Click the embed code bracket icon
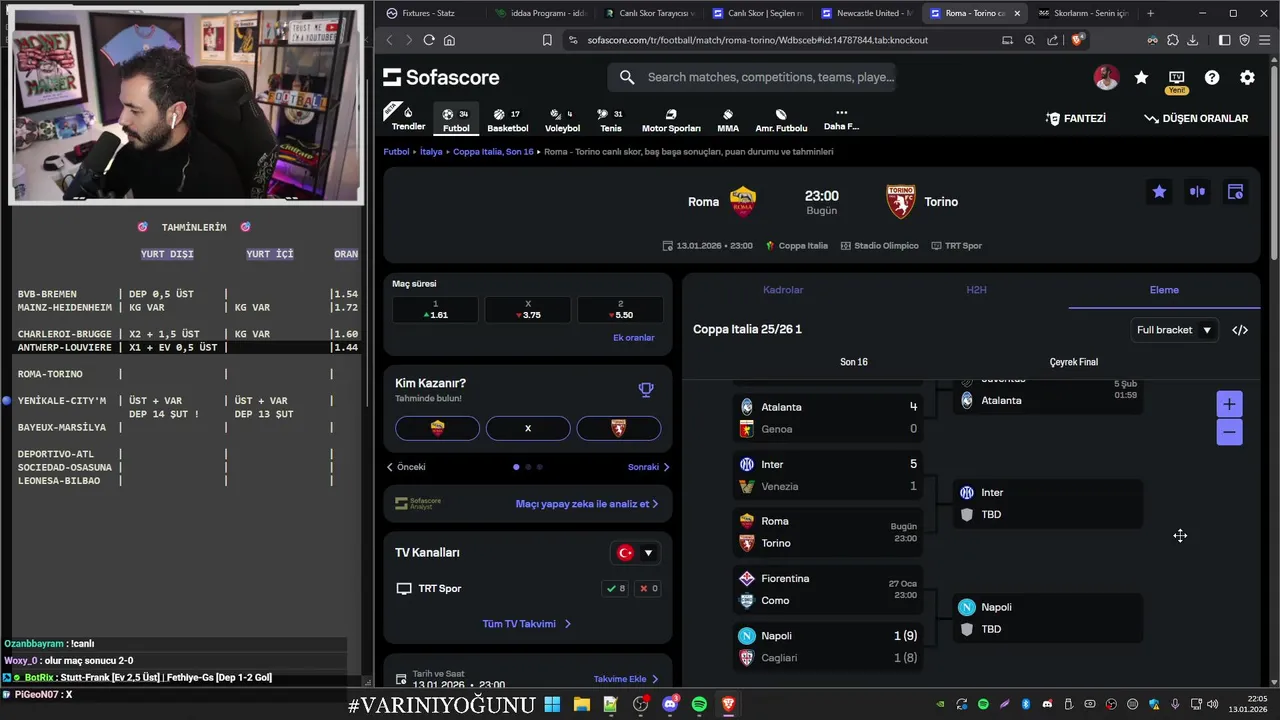Screen dimensions: 1280x720 pos(1240,330)
